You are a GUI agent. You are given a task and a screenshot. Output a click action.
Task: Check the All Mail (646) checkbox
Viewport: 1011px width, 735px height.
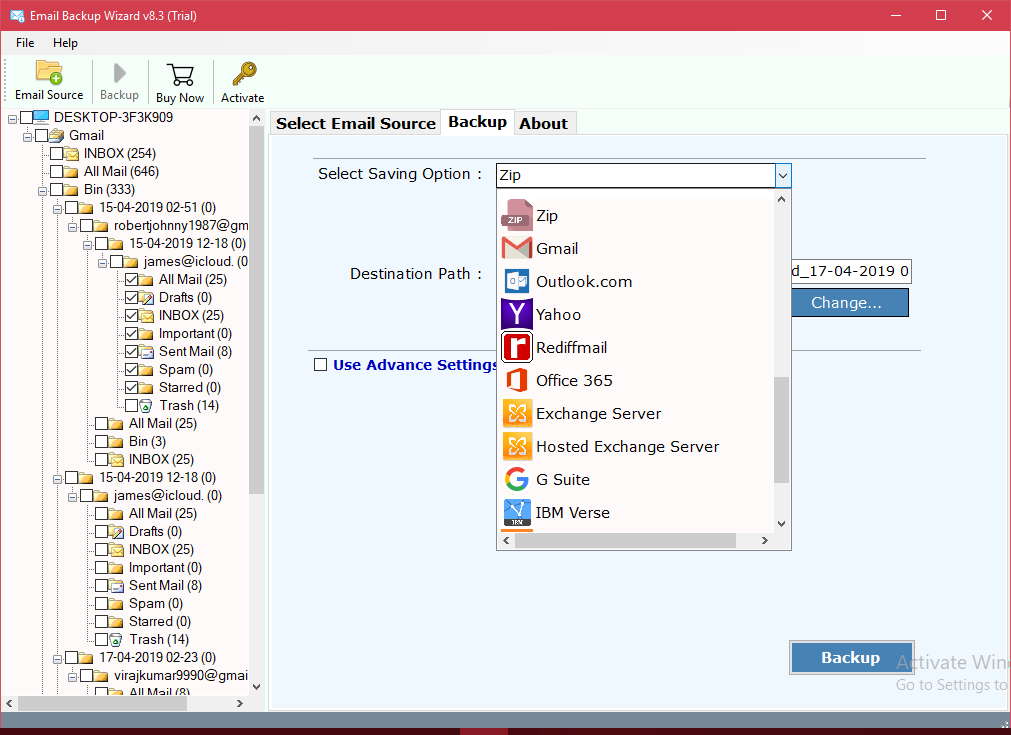click(x=56, y=172)
